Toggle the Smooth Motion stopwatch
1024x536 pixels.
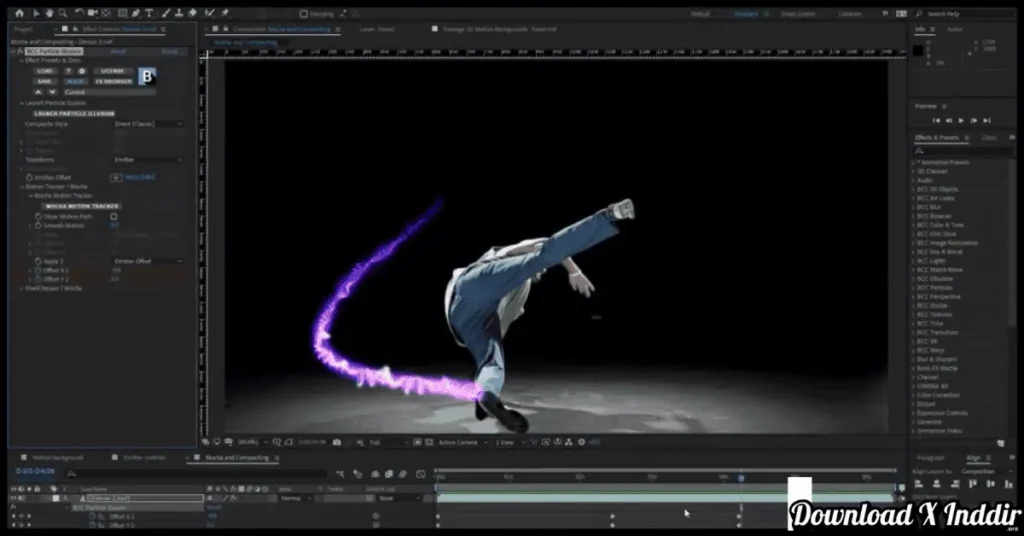coord(38,225)
